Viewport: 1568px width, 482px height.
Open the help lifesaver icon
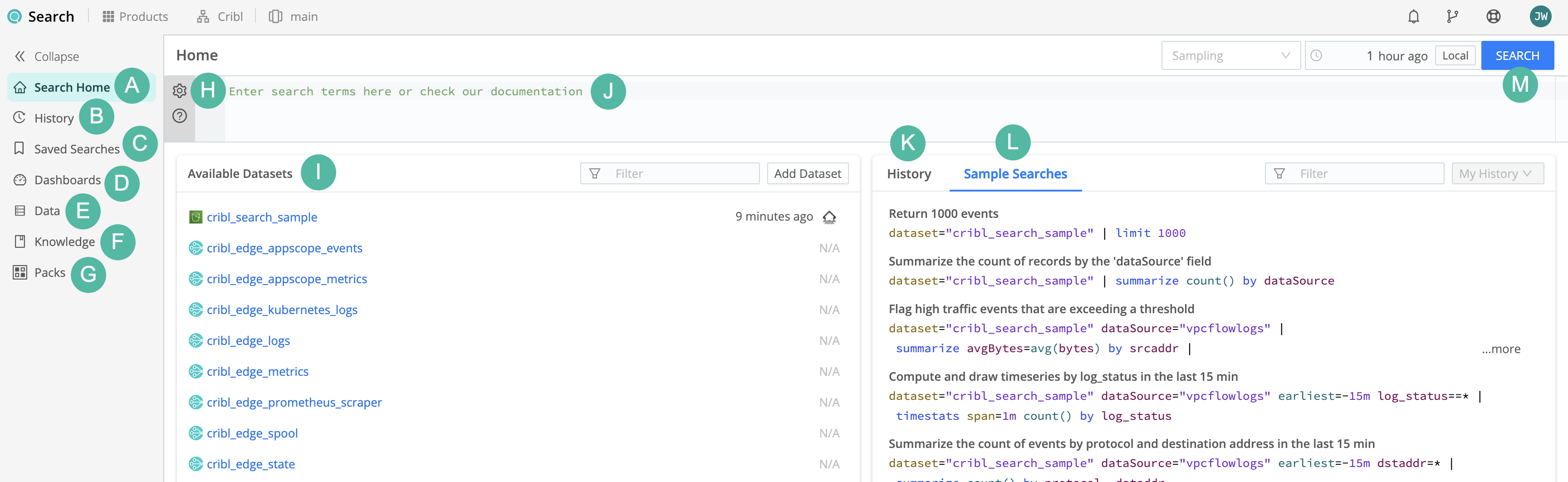[1494, 16]
